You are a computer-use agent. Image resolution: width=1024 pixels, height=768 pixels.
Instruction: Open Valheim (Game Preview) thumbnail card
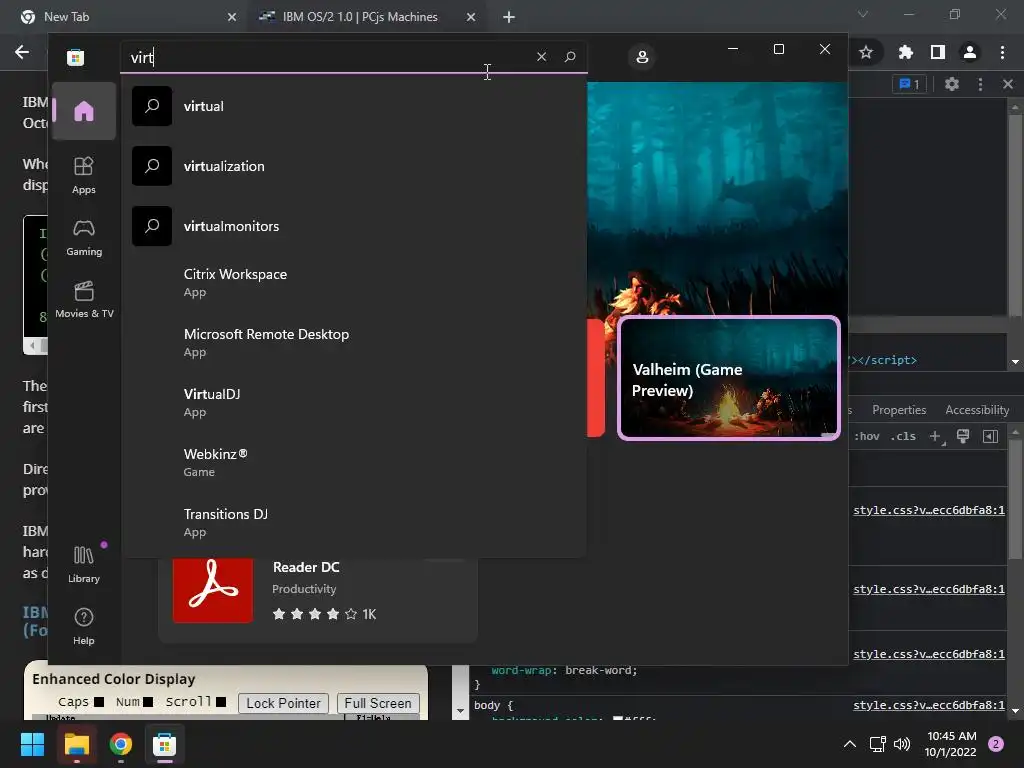pyautogui.click(x=729, y=378)
